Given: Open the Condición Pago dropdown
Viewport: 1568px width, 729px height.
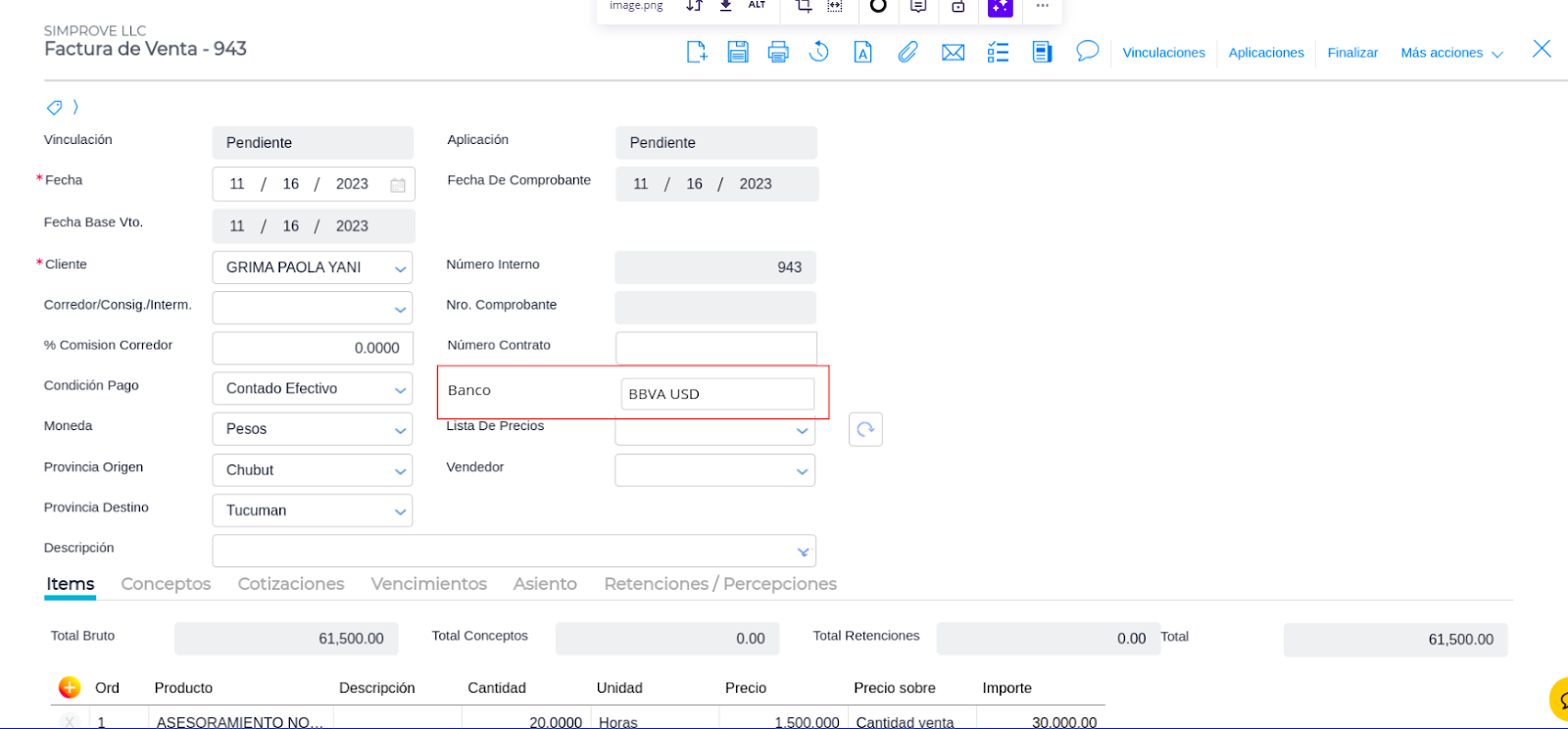Looking at the screenshot, I should (400, 389).
